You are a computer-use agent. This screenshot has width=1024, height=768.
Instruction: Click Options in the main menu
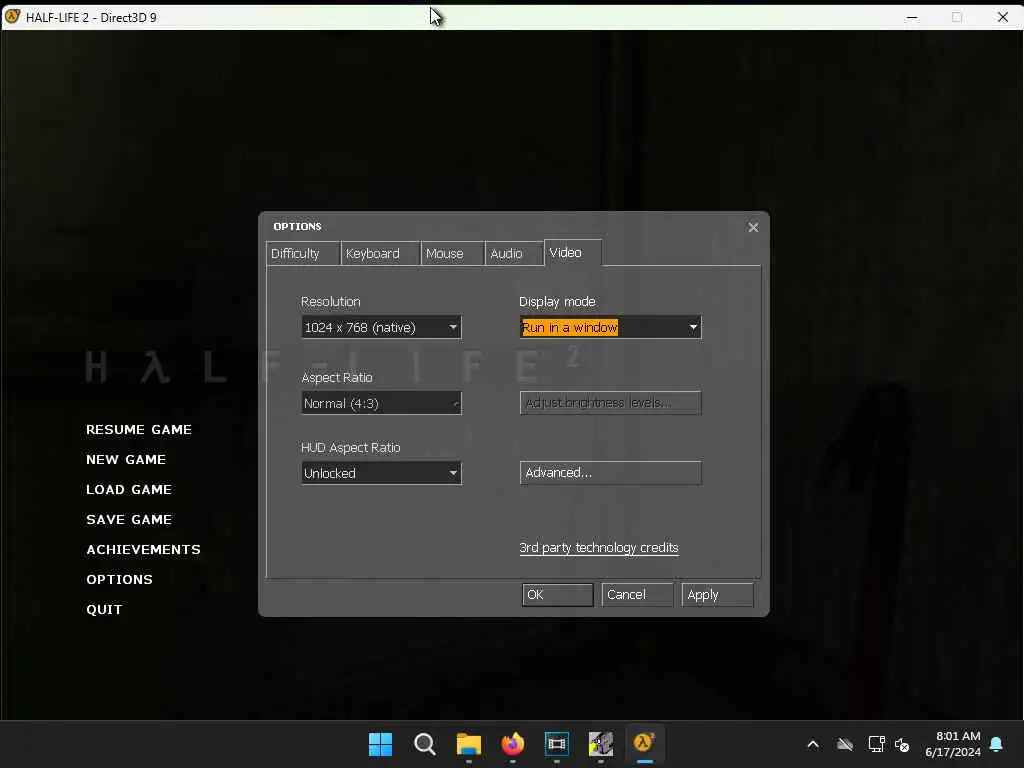click(x=120, y=580)
